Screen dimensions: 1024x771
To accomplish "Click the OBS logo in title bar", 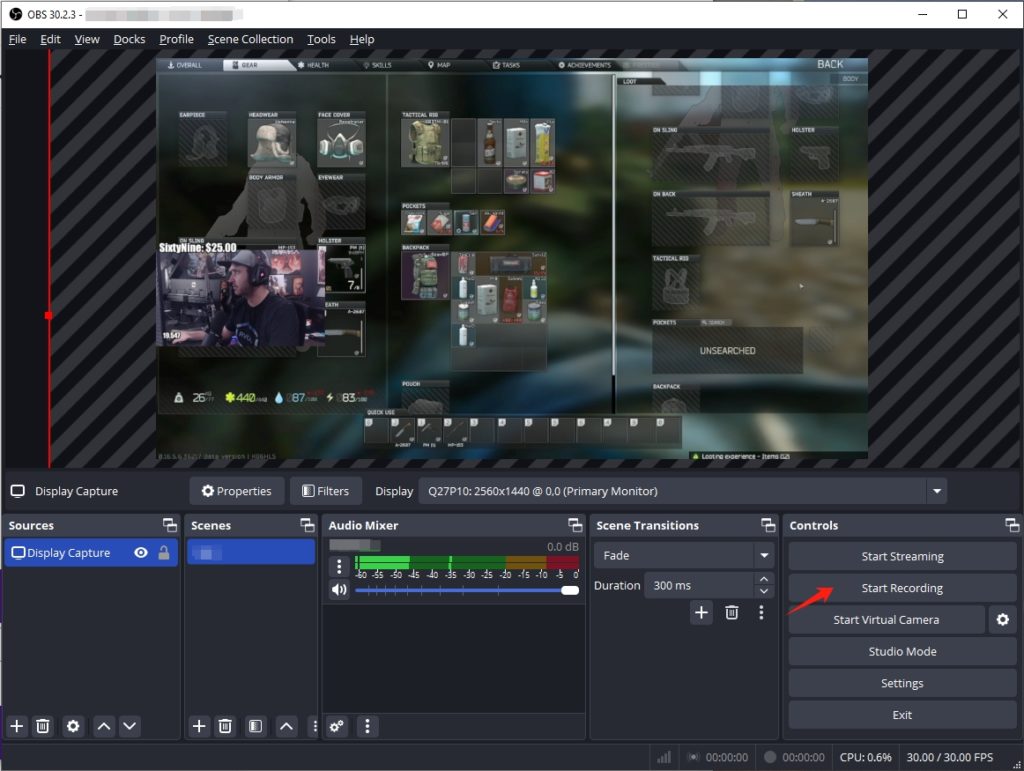I will (x=16, y=14).
